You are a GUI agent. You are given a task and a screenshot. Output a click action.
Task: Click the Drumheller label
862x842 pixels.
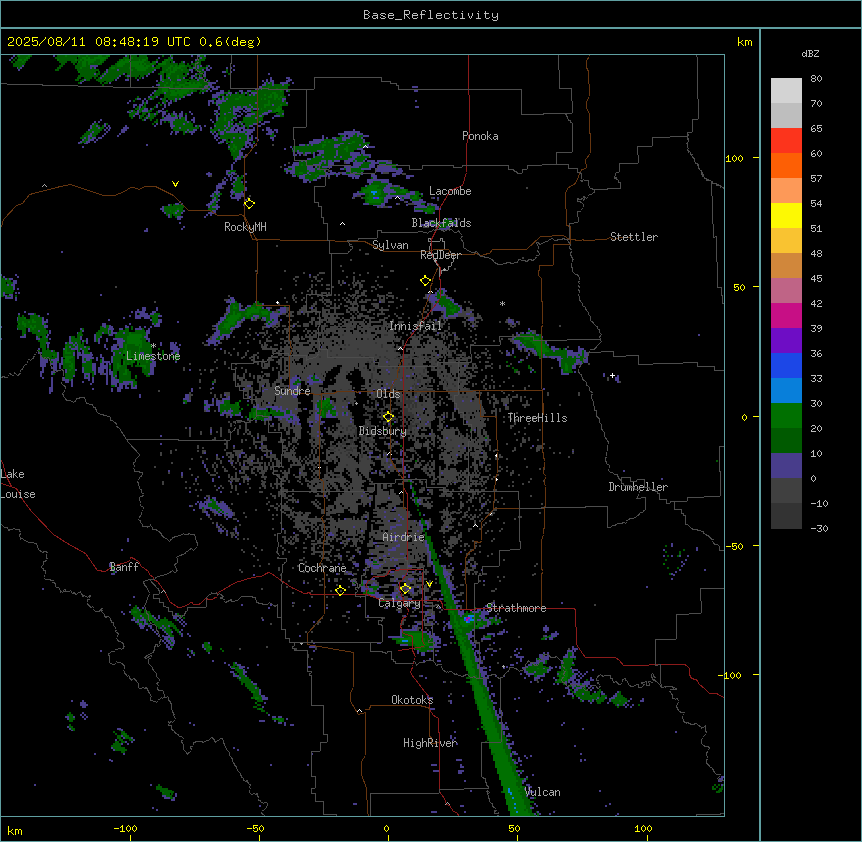tap(638, 487)
